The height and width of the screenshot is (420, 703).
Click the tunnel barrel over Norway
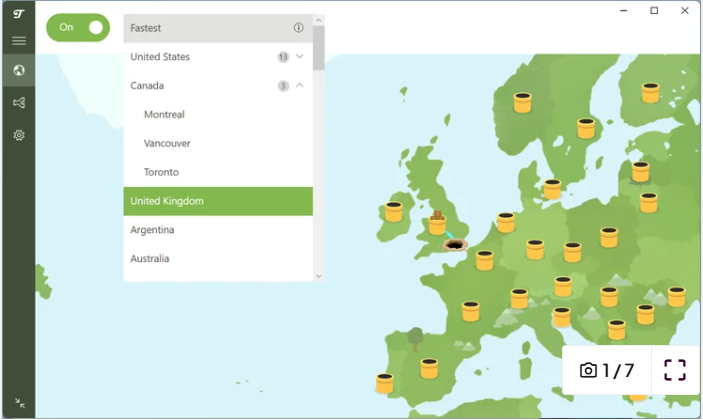tap(522, 103)
